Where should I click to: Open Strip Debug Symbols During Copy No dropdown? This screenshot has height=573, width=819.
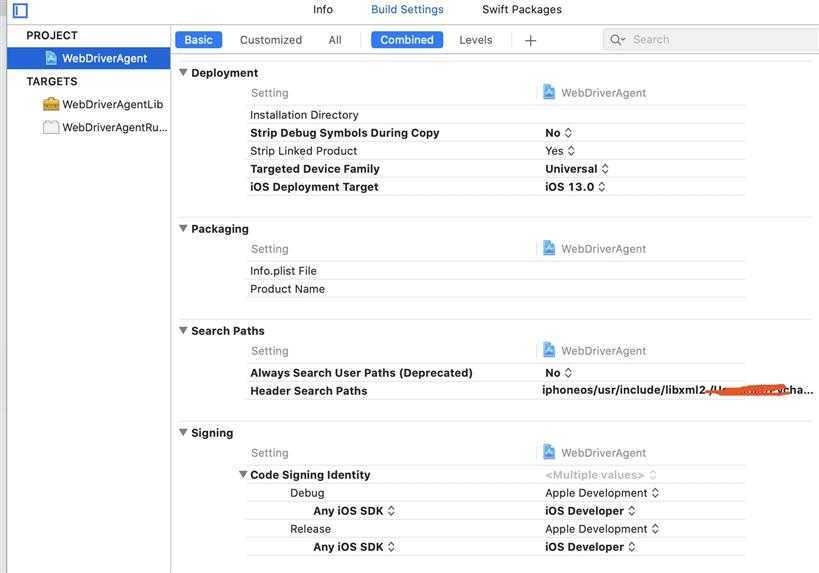pyautogui.click(x=558, y=133)
